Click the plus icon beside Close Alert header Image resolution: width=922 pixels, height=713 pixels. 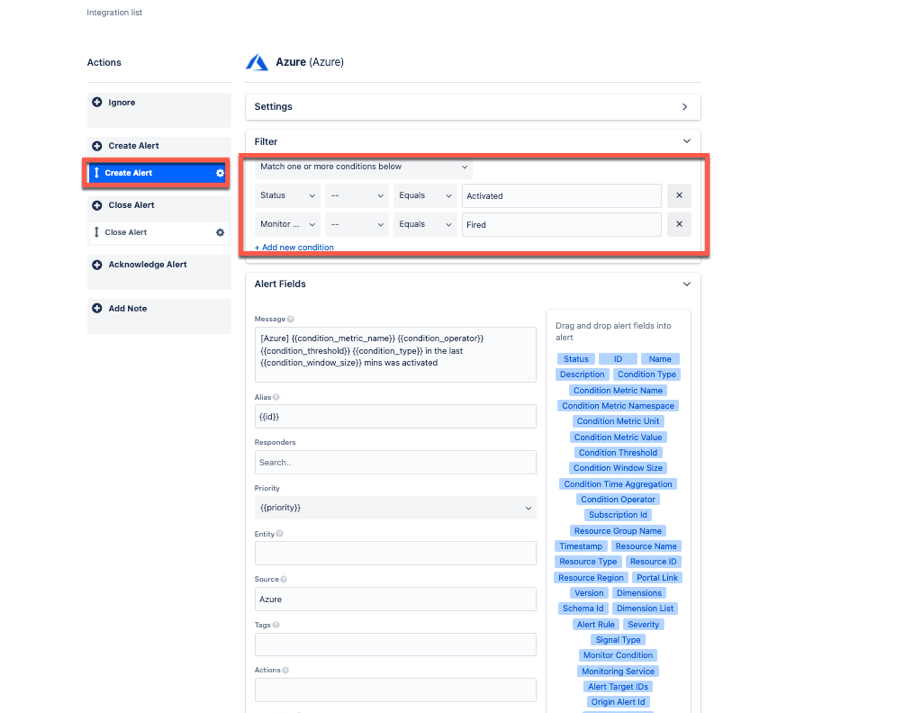click(x=97, y=205)
